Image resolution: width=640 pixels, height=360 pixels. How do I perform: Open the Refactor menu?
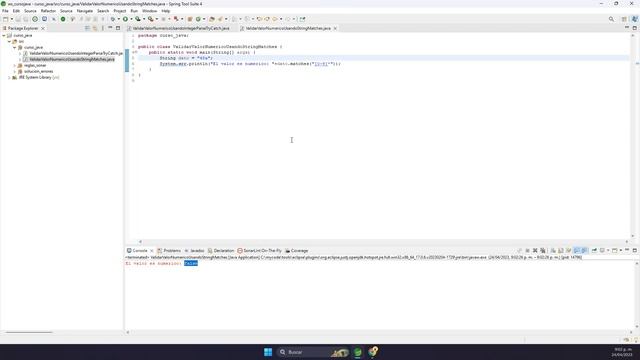coord(48,11)
